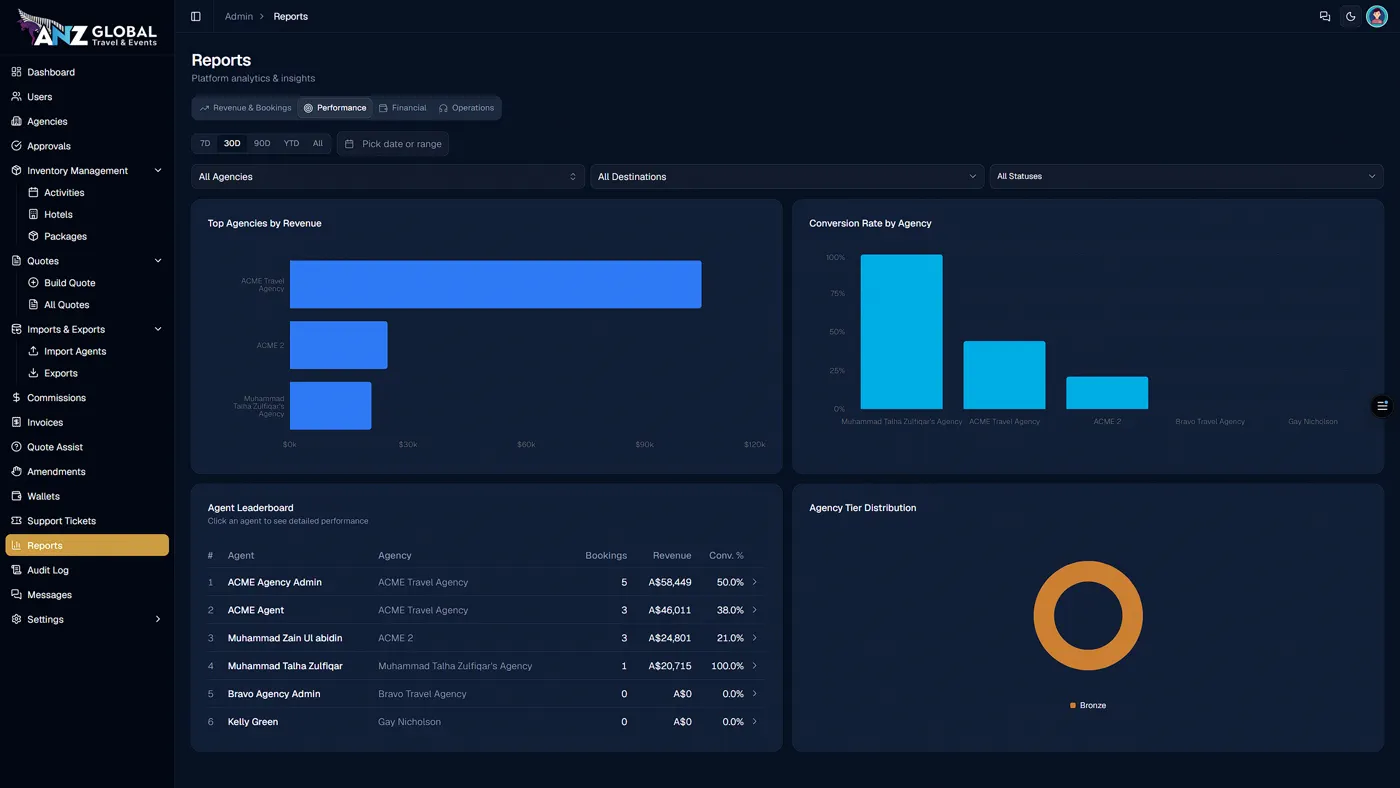Click Admin breadcrumb link
Screen dimensions: 1400x788
pyautogui.click(x=239, y=16)
